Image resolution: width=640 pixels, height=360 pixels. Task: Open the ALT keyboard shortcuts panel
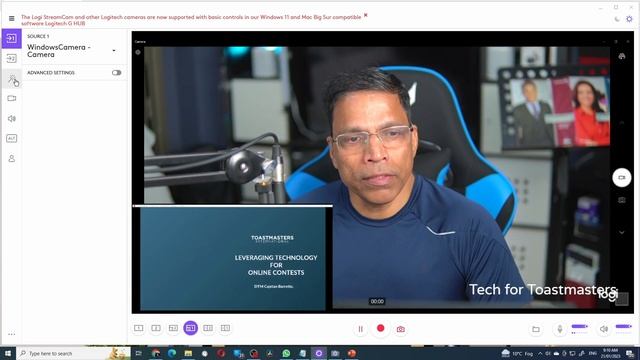pyautogui.click(x=11, y=138)
